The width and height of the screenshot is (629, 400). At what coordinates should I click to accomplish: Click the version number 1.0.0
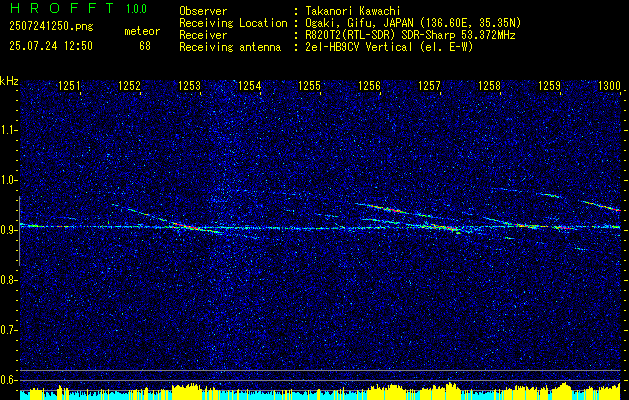(136, 9)
